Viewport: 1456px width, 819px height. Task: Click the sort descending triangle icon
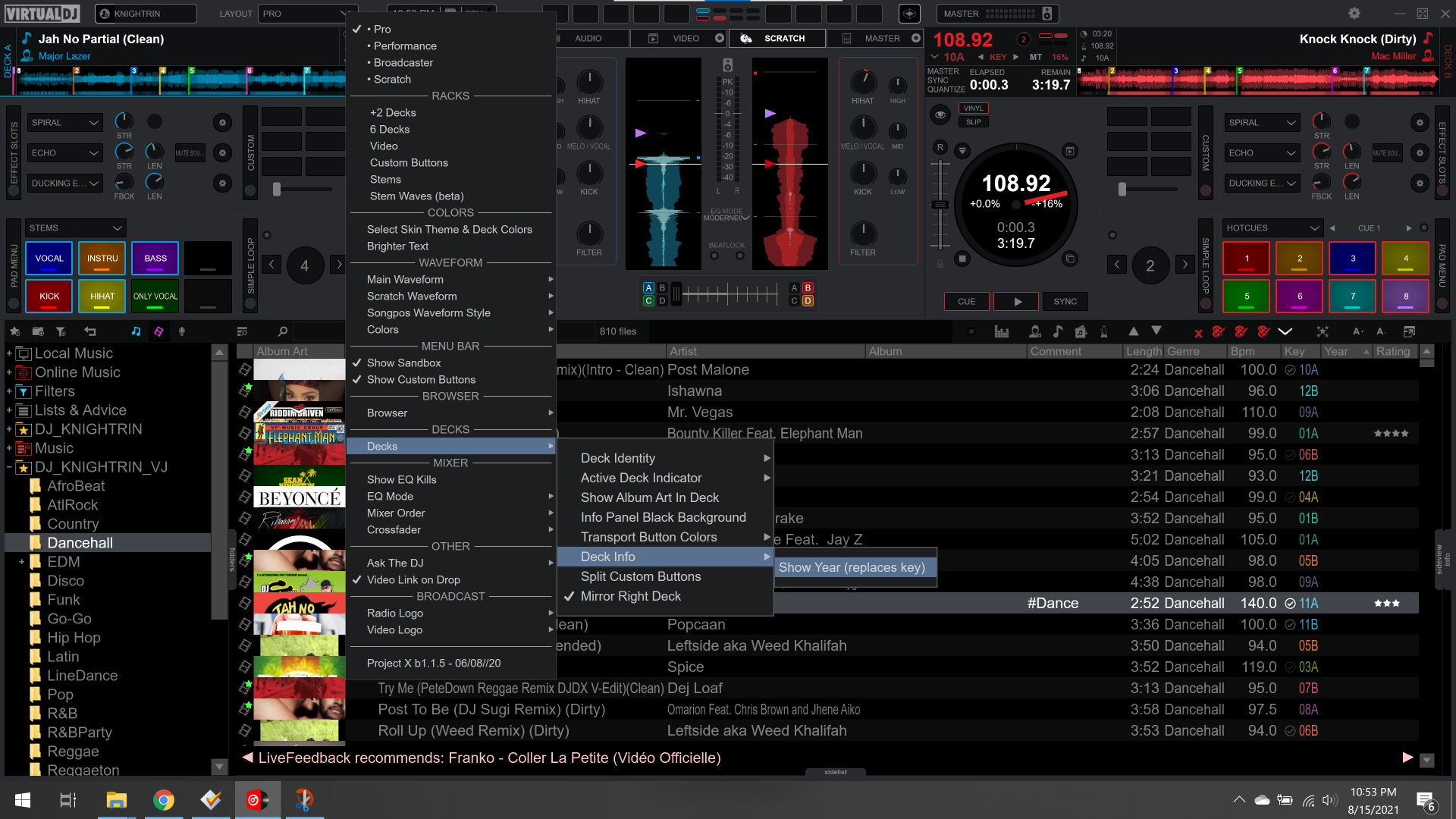1156,331
